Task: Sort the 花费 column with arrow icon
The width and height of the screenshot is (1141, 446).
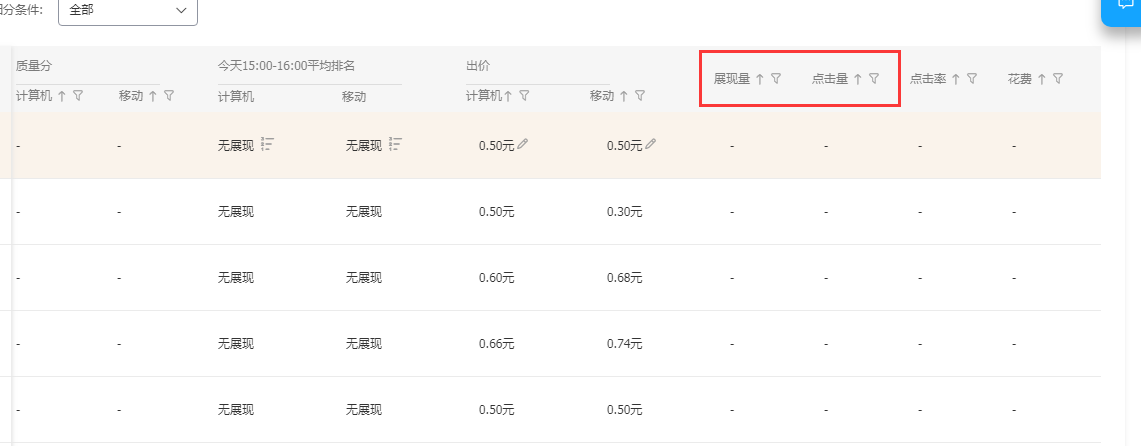Action: click(1042, 79)
